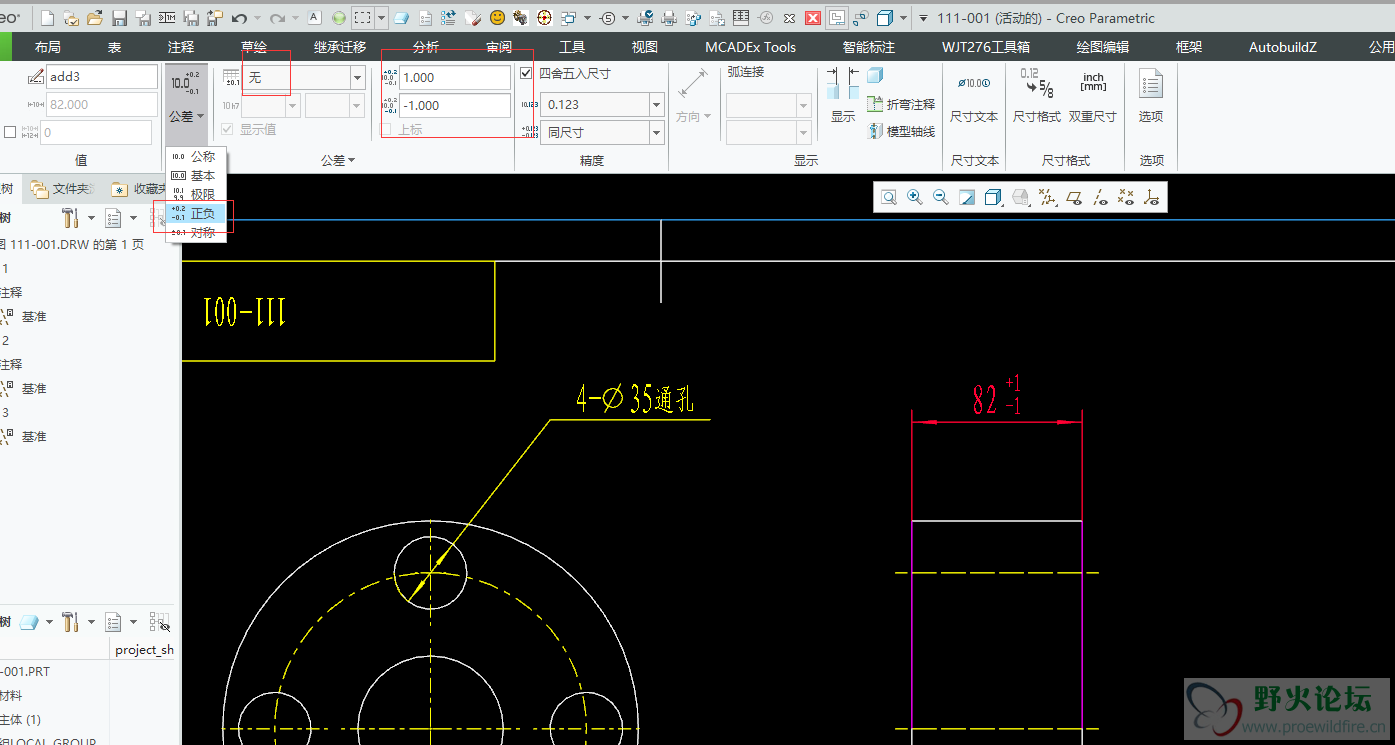Expand the 公差 group label arrow

coord(351,160)
